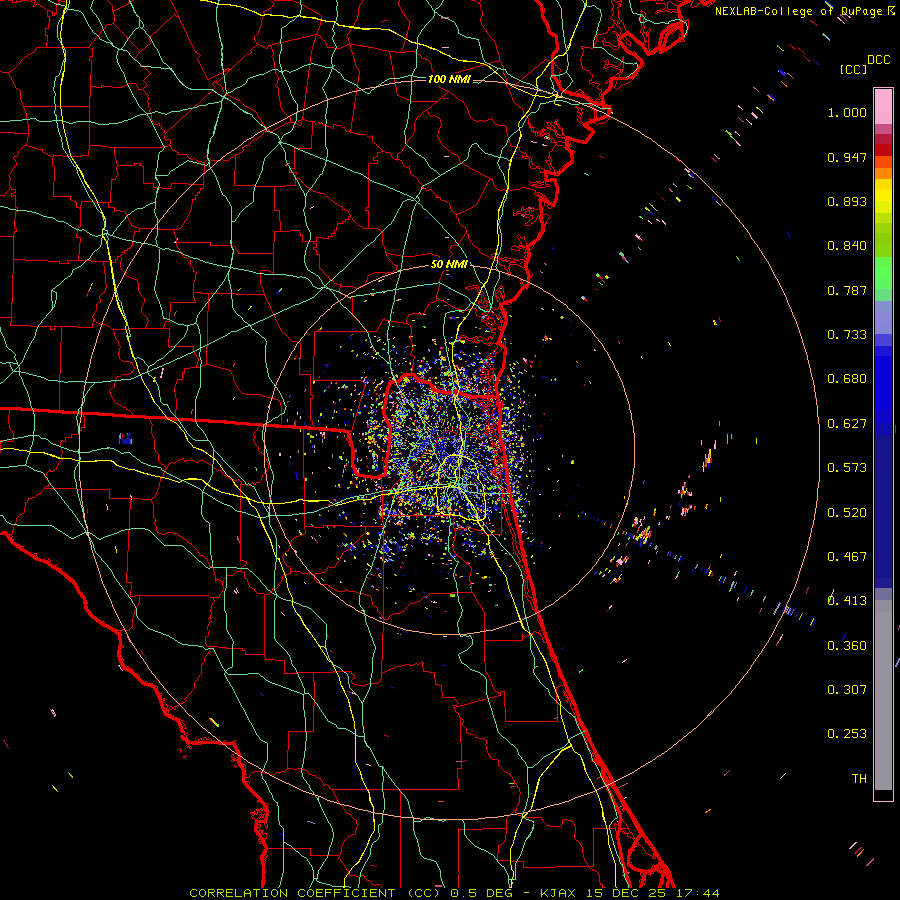Pick the black bottom segment of color bar
This screenshot has width=900, height=900.
click(883, 794)
